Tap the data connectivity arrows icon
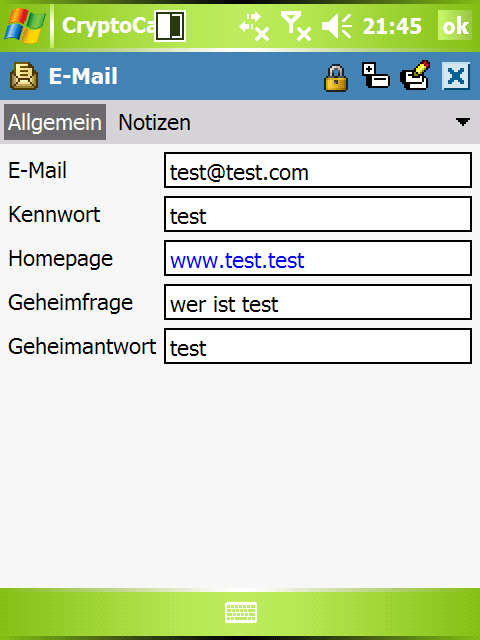Image resolution: width=480 pixels, height=640 pixels. pyautogui.click(x=254, y=27)
